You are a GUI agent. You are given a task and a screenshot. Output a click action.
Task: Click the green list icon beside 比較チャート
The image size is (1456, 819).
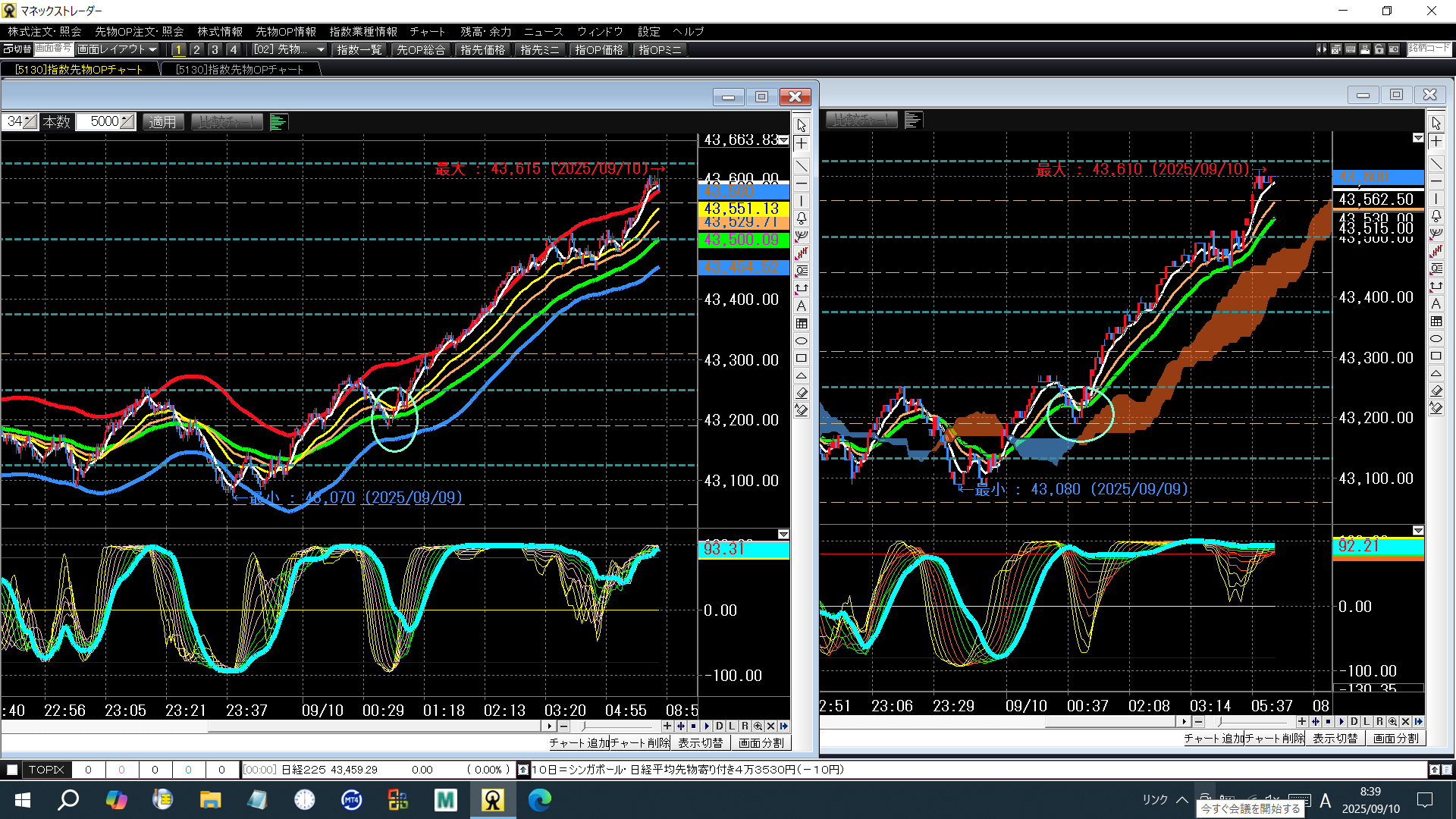(278, 122)
